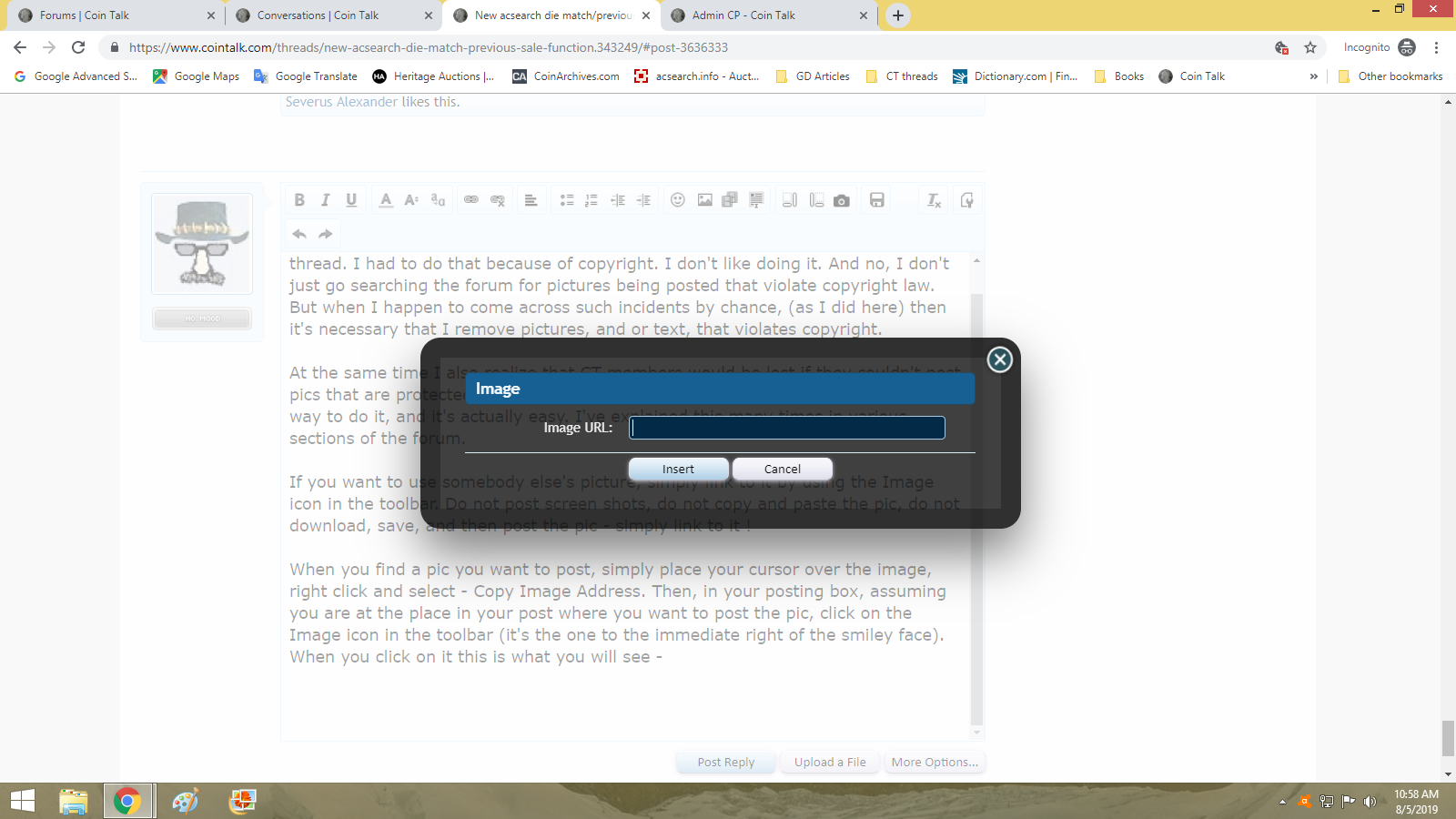
Task: Show hidden system tray icons
Action: [1282, 802]
